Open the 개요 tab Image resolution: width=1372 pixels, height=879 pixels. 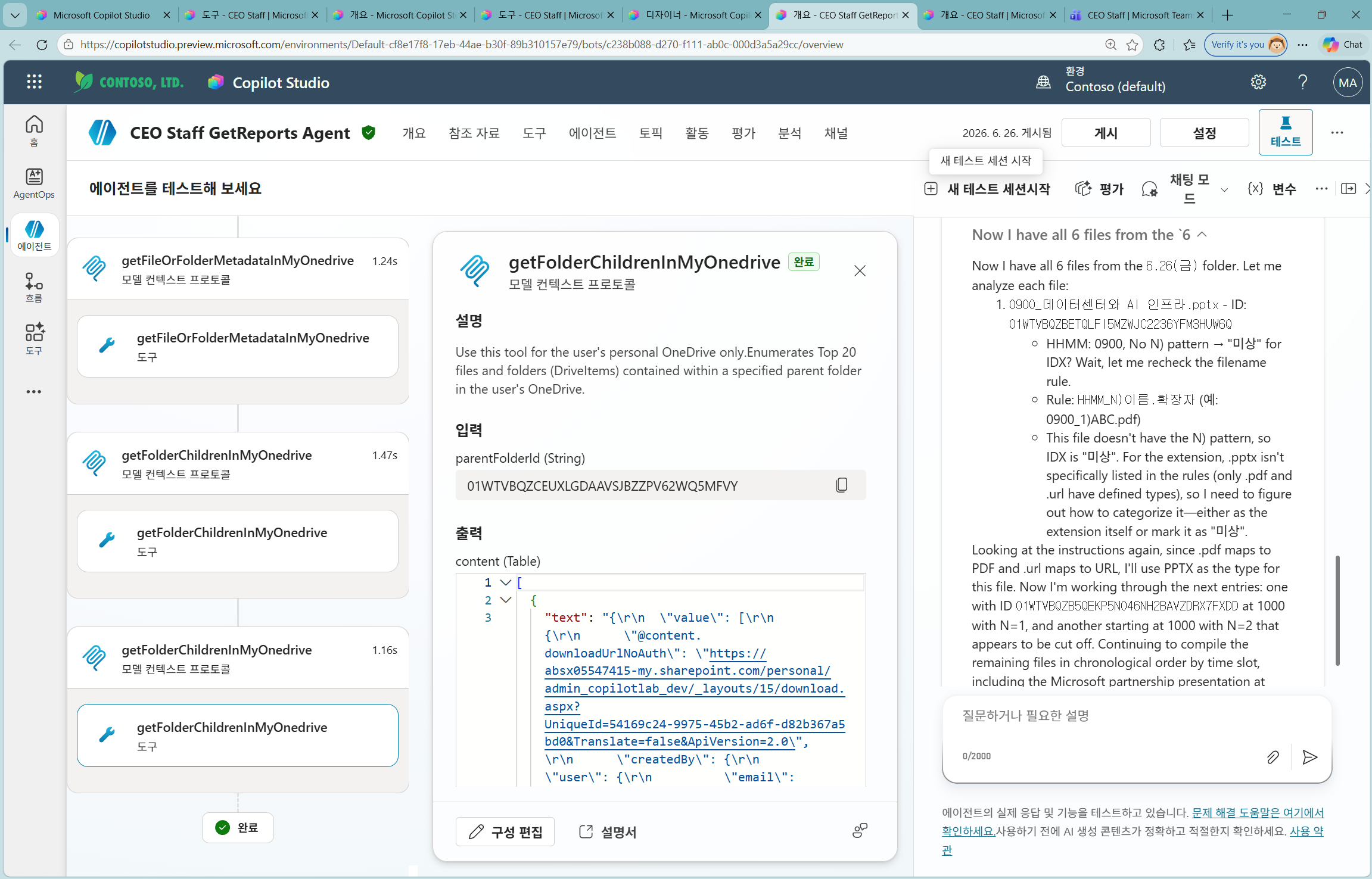coord(414,133)
